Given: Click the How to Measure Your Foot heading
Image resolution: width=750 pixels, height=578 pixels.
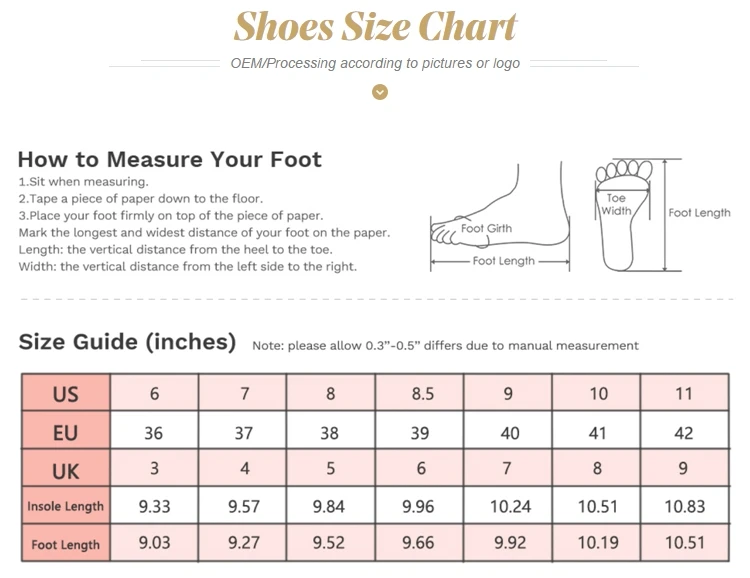Looking at the screenshot, I should point(170,159).
